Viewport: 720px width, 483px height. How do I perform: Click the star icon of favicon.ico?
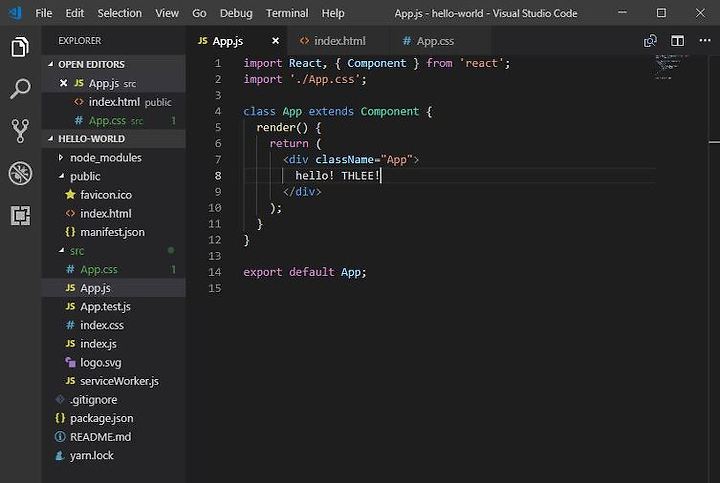pos(70,195)
